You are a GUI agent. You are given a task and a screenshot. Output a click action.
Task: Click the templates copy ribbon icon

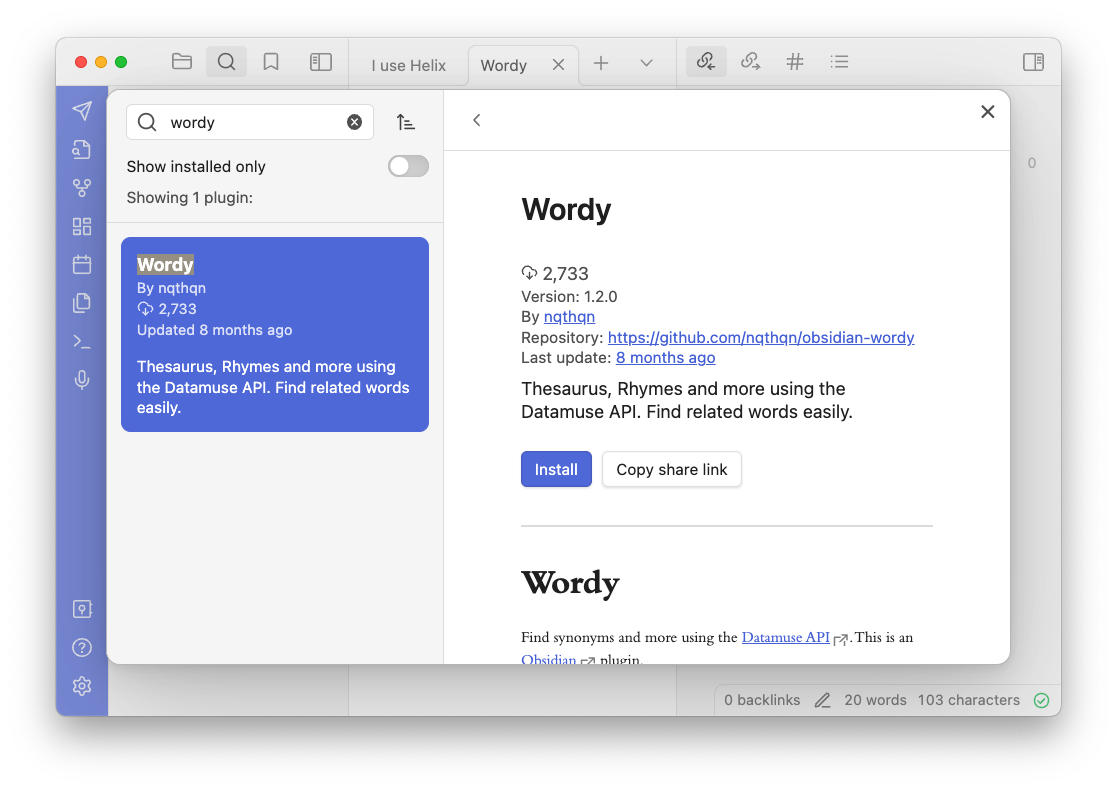pyautogui.click(x=82, y=303)
